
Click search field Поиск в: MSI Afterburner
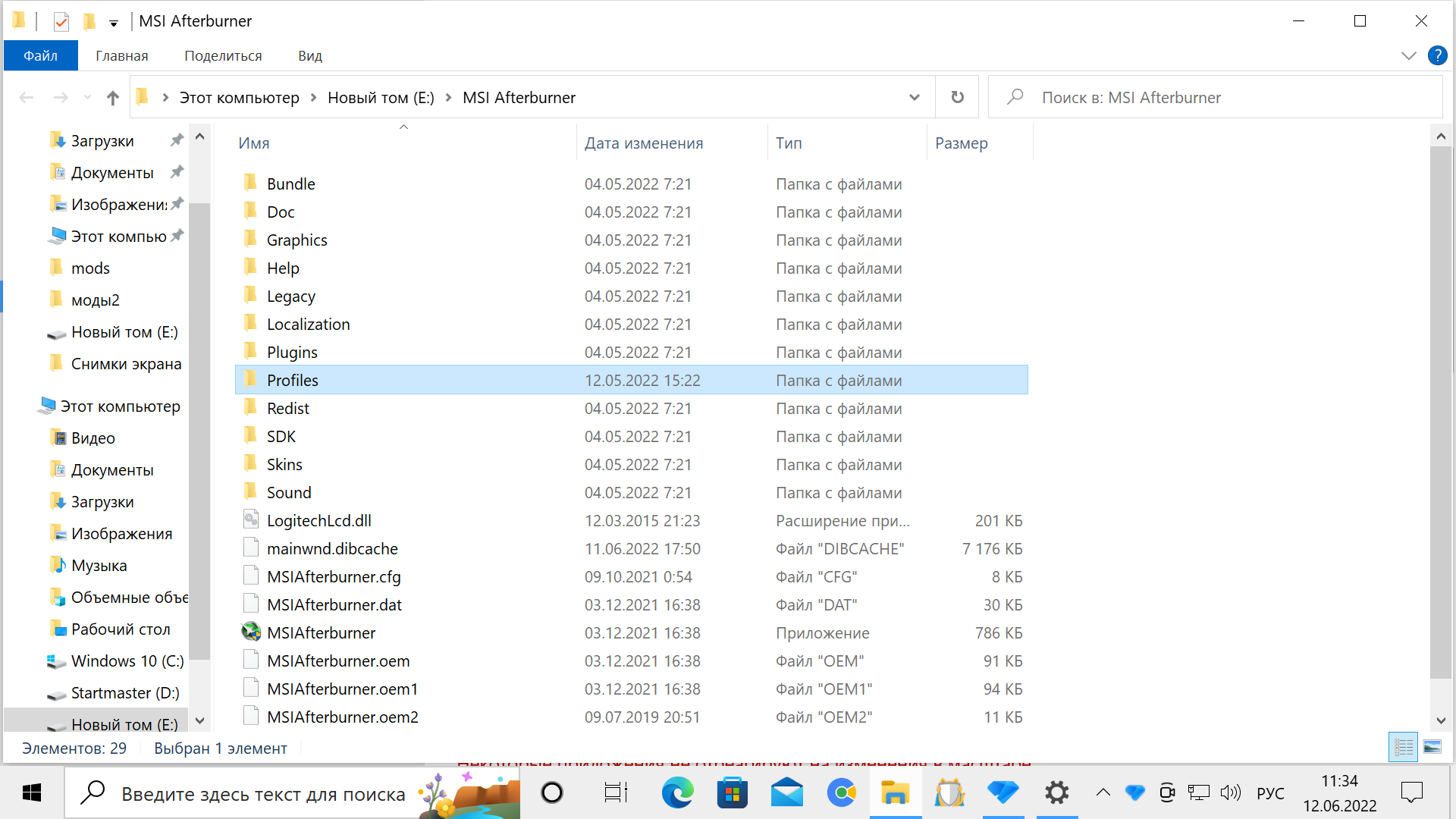pyautogui.click(x=1216, y=97)
